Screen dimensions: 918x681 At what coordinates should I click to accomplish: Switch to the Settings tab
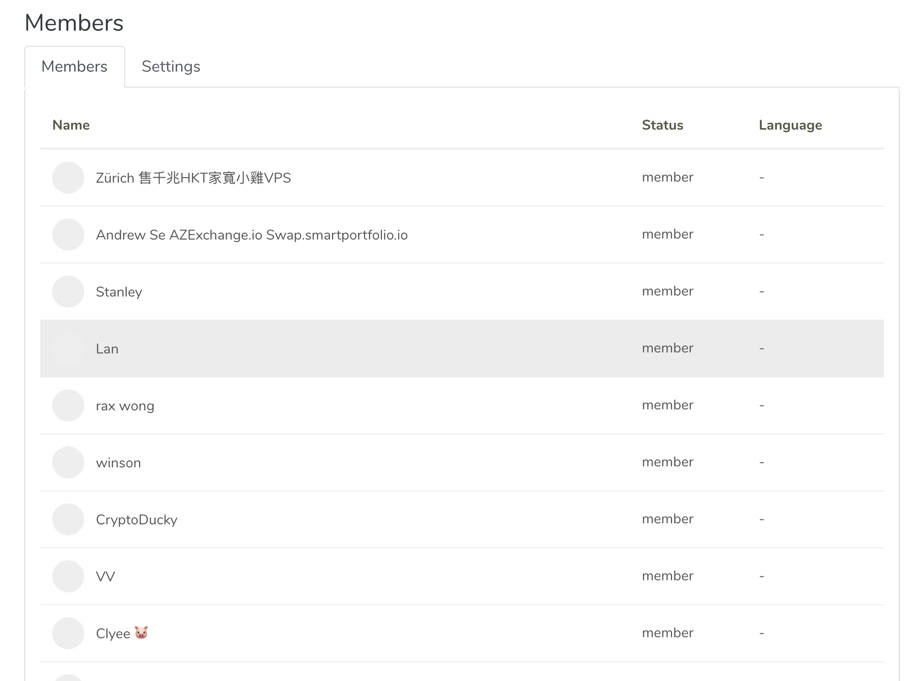171,66
